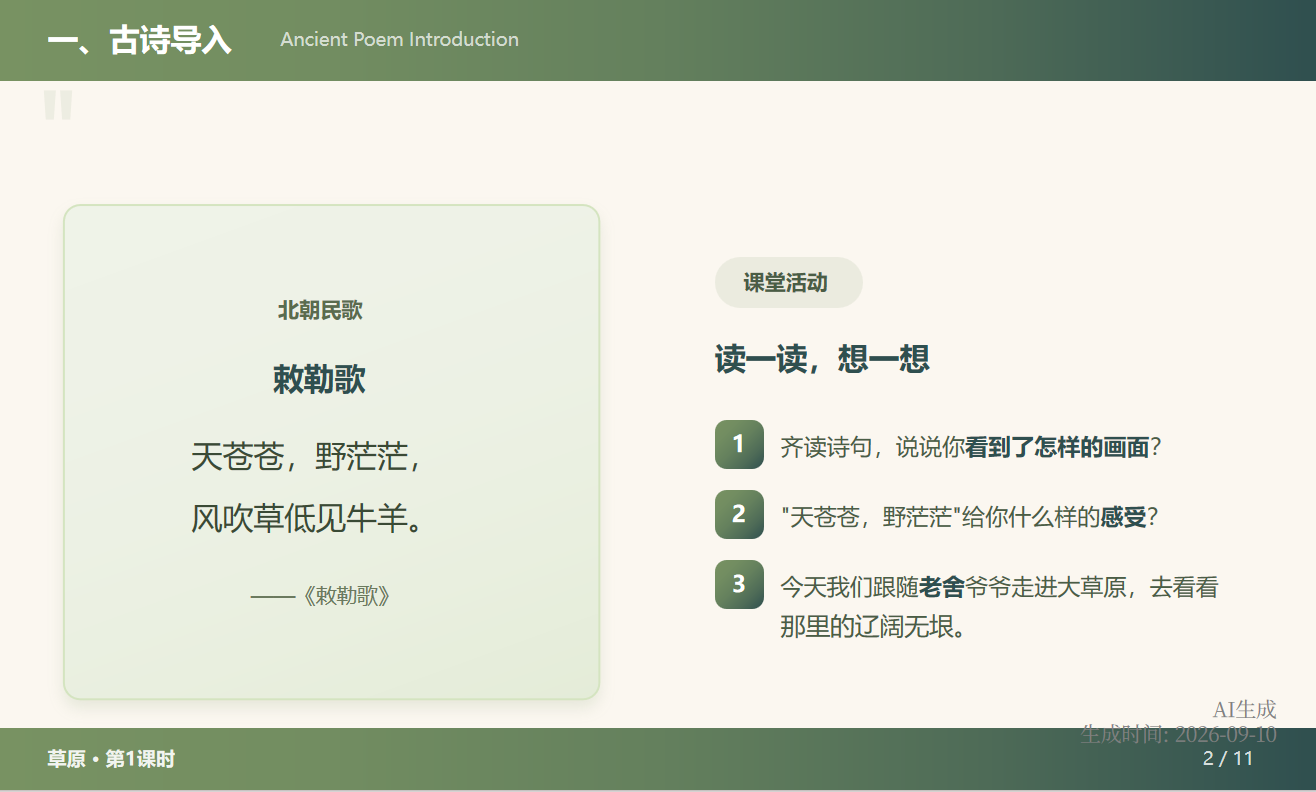Click the question about '天苍苍，野茫茫' 感受
The width and height of the screenshot is (1316, 792).
(968, 517)
